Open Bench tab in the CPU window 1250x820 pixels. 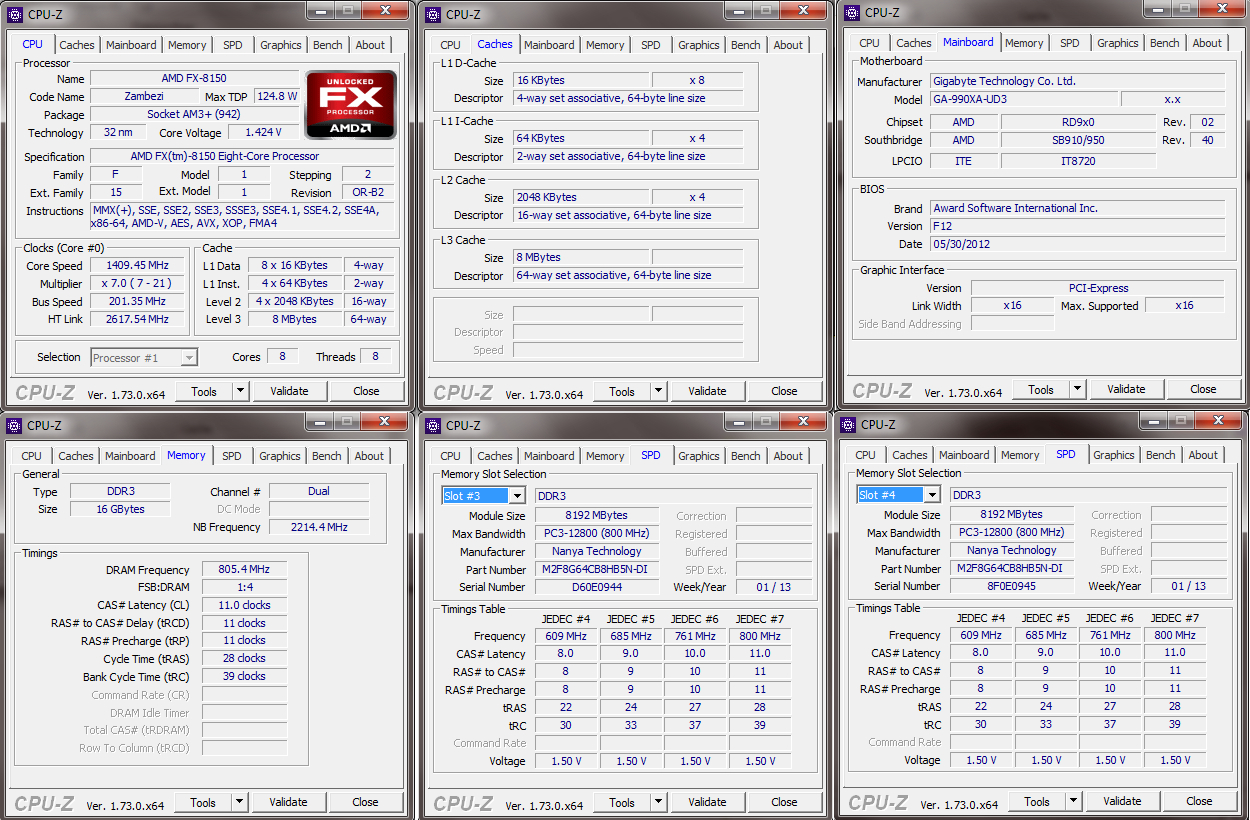[x=328, y=45]
